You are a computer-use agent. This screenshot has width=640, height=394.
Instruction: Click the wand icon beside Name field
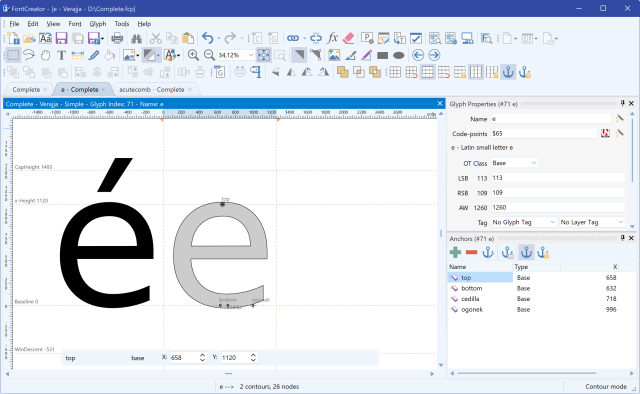620,118
